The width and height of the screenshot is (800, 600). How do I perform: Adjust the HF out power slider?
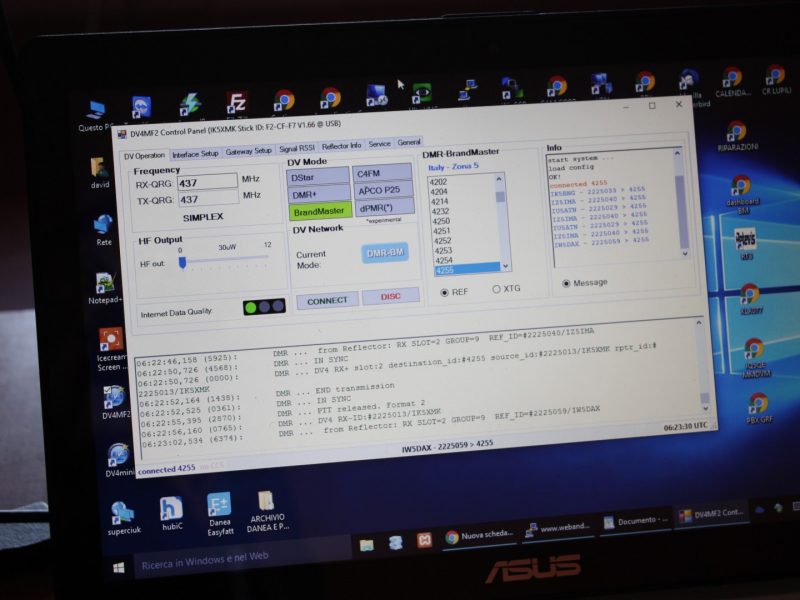(182, 262)
